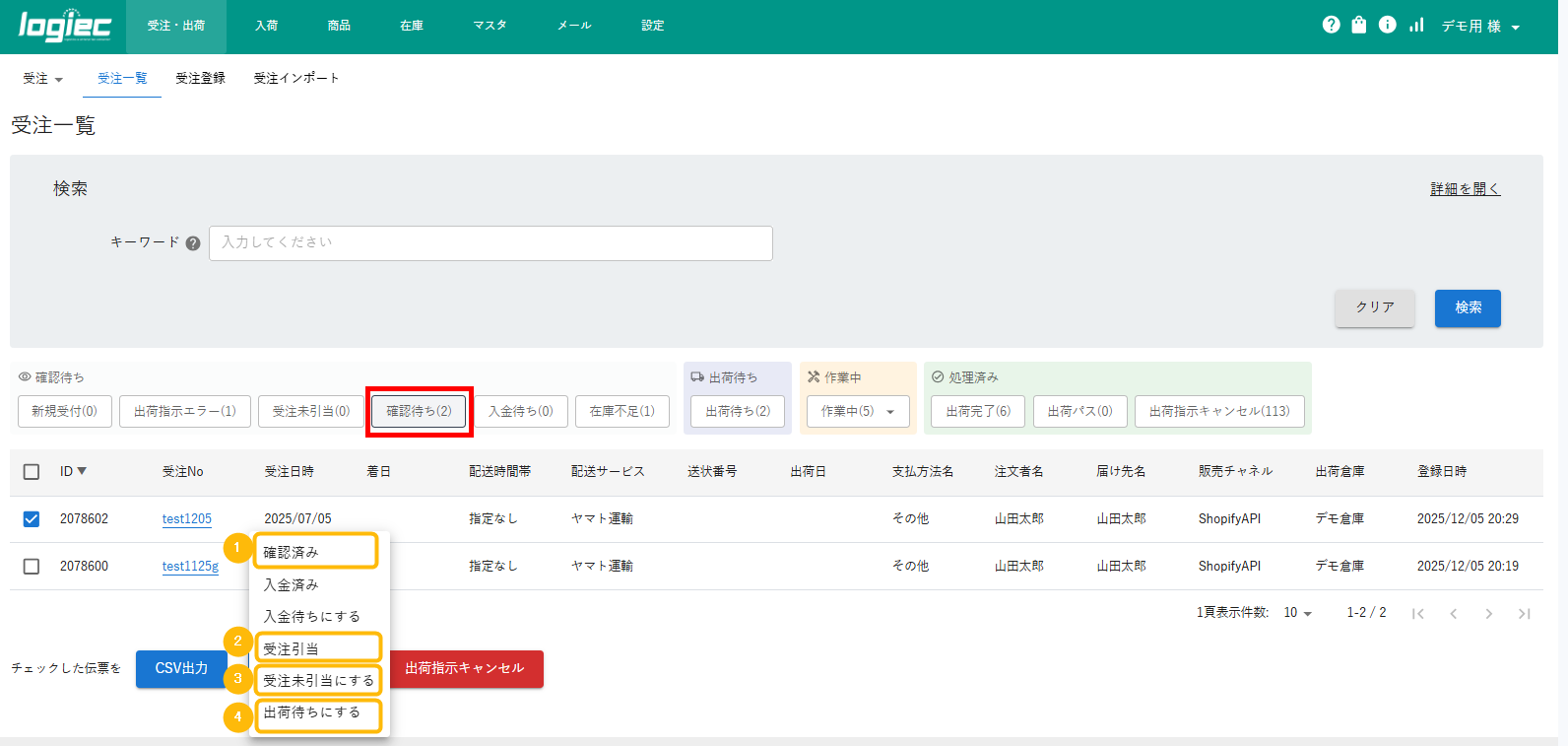Open the 受注 submenu dropdown

(42, 79)
